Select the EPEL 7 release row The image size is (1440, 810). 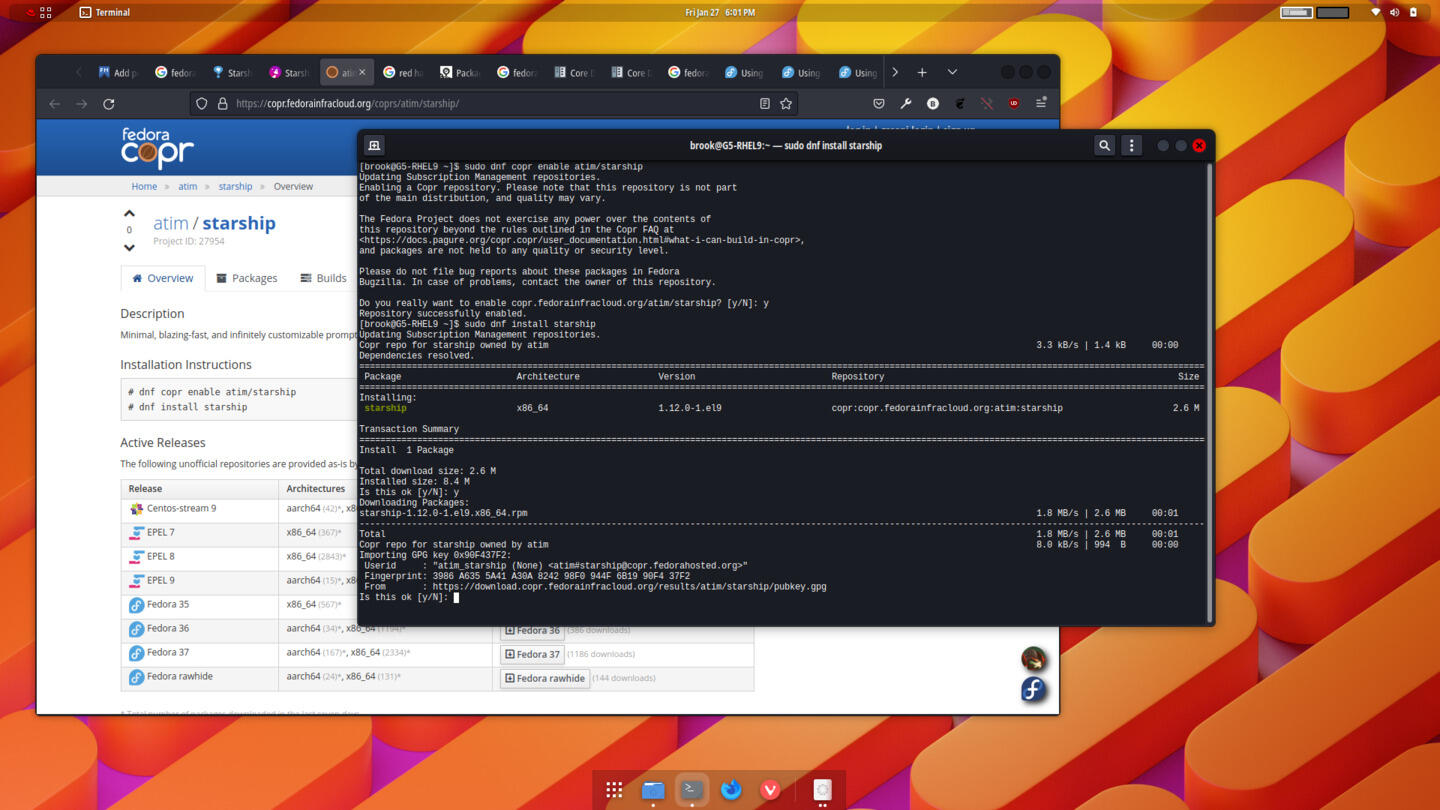200,533
